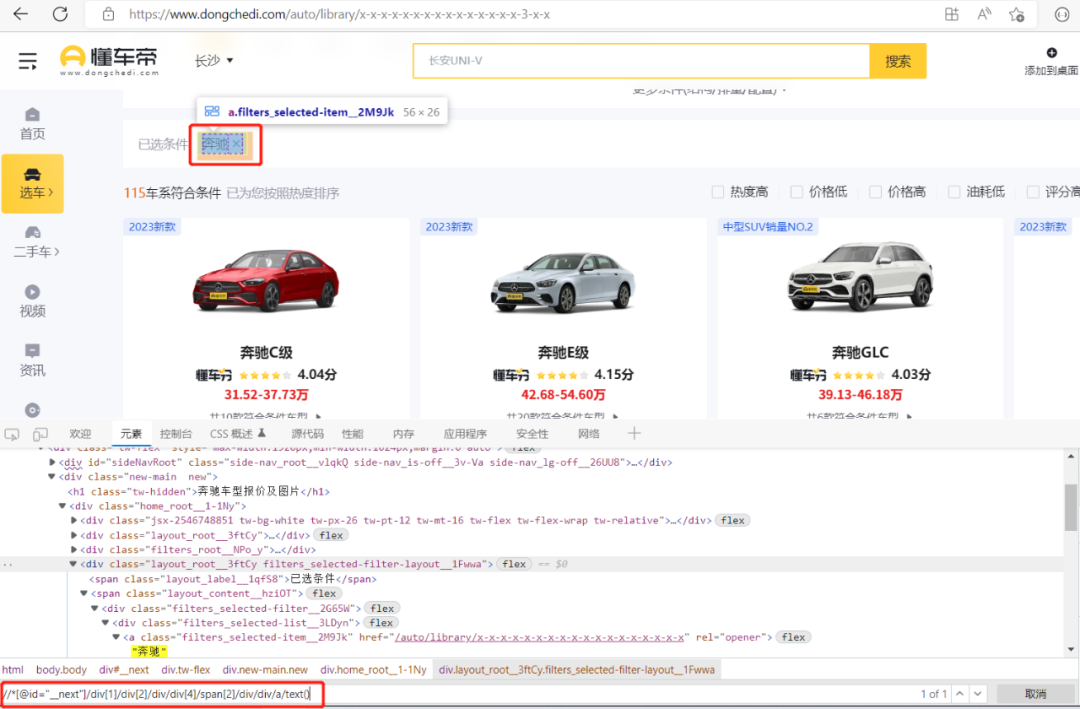The width and height of the screenshot is (1080, 709).
Task: Toggle the 油耗低 checkbox
Action: click(x=954, y=192)
